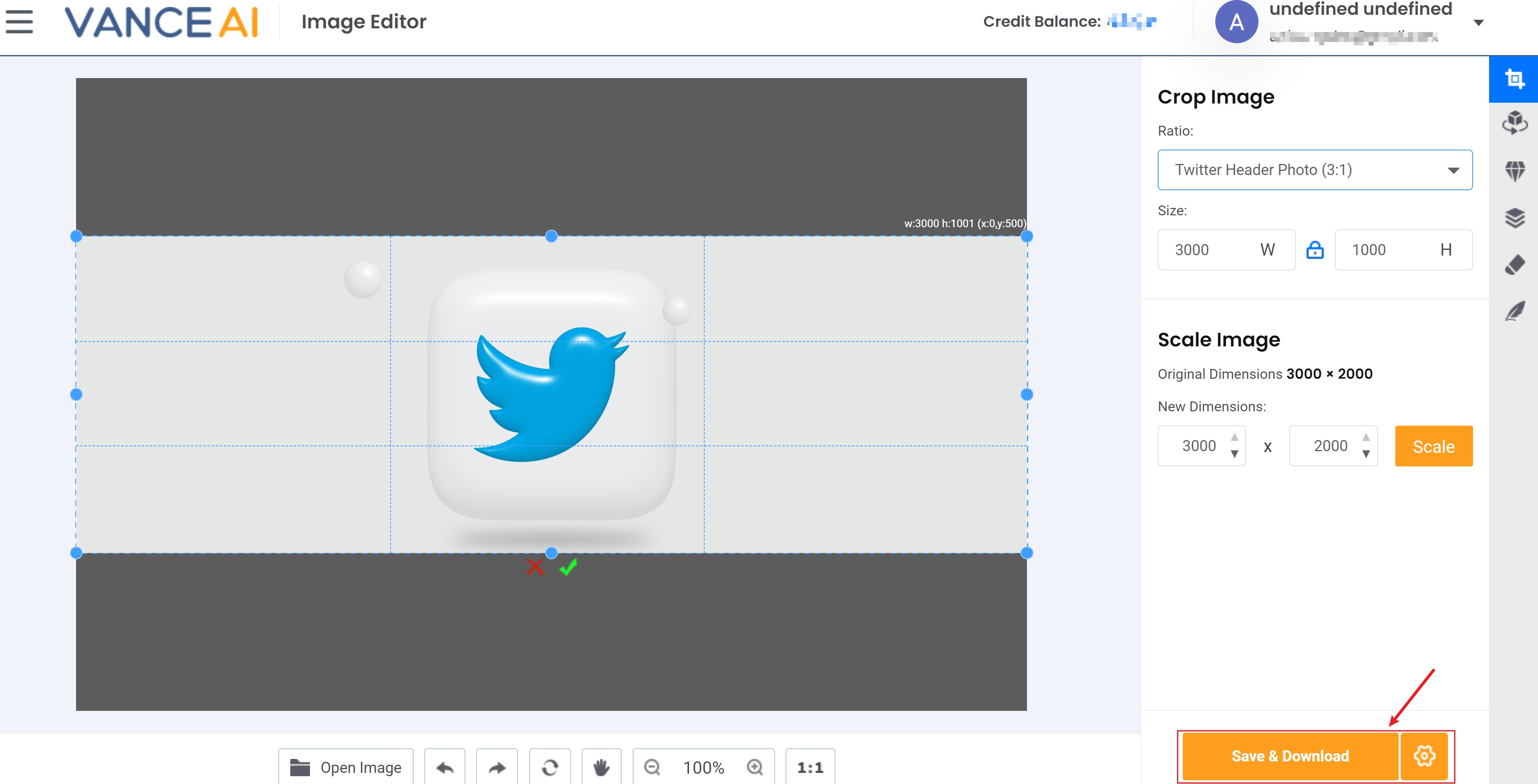Select the feather Quill tool
This screenshot has height=784, width=1538.
1515,311
